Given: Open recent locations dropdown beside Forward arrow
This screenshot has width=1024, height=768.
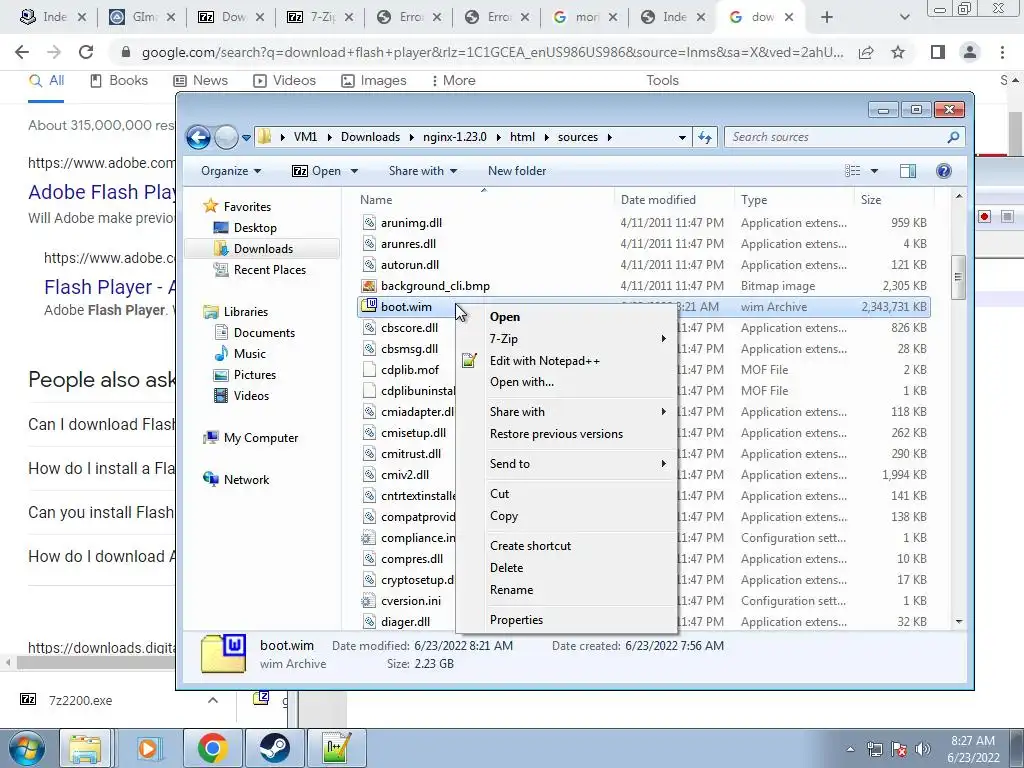Looking at the screenshot, I should click(x=246, y=138).
